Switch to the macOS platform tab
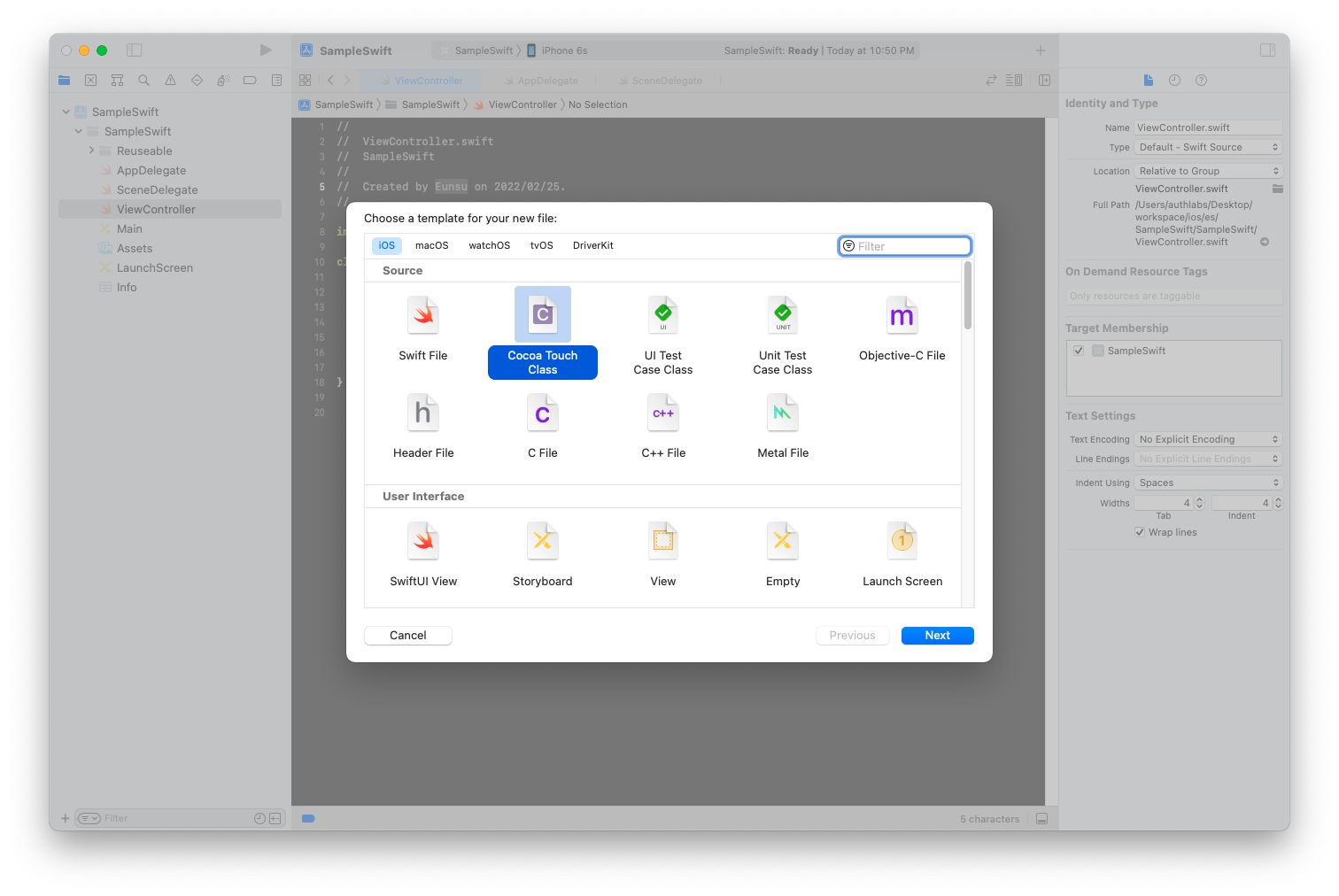Image resolution: width=1339 pixels, height=896 pixels. pyautogui.click(x=432, y=245)
